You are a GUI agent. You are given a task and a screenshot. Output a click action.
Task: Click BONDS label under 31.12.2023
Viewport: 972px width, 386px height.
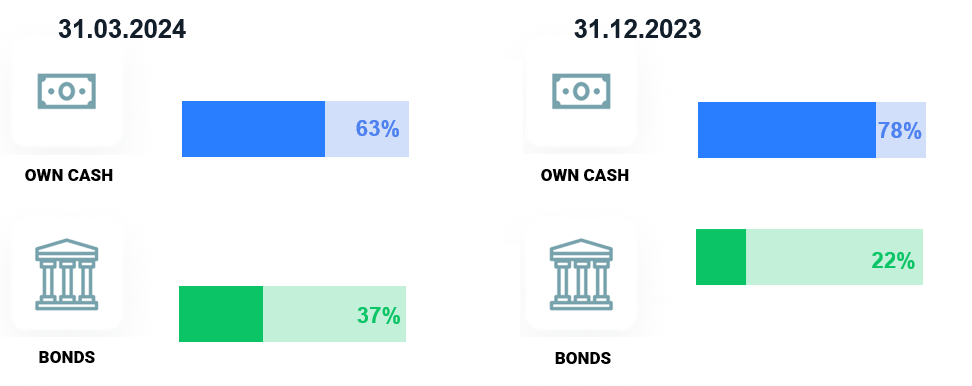(583, 358)
